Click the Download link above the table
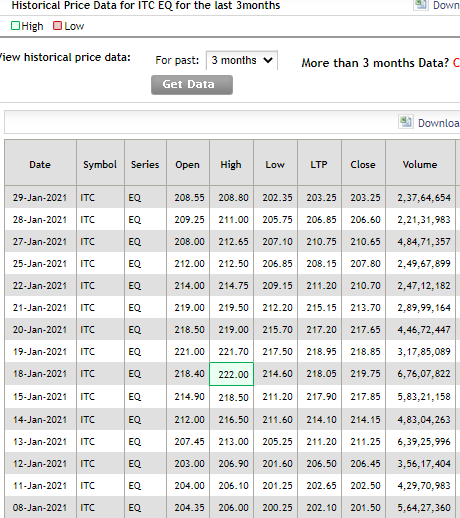This screenshot has height=518, width=460. (439, 123)
